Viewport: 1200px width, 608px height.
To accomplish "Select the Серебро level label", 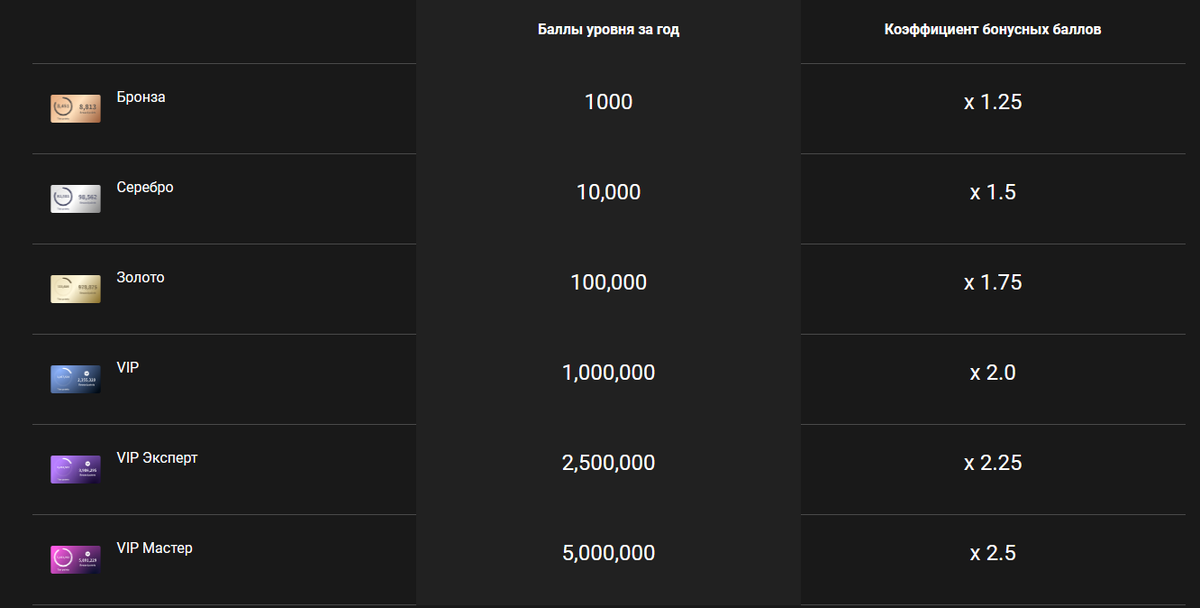I will (x=145, y=187).
